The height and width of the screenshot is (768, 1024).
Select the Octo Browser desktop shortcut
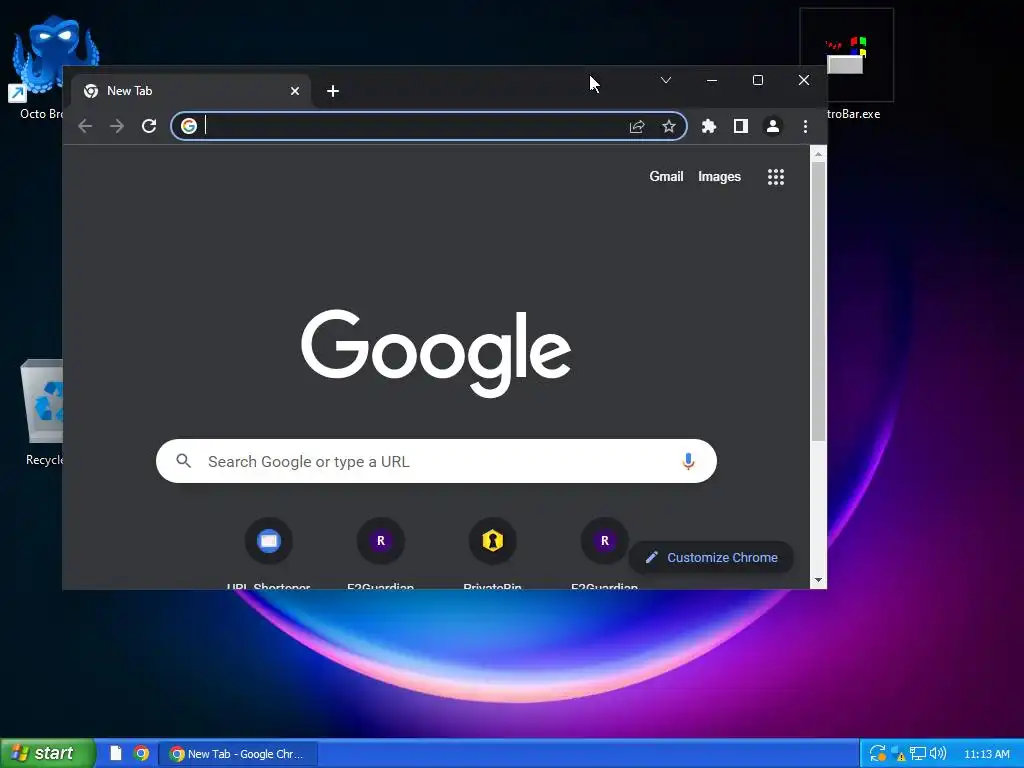pyautogui.click(x=40, y=68)
